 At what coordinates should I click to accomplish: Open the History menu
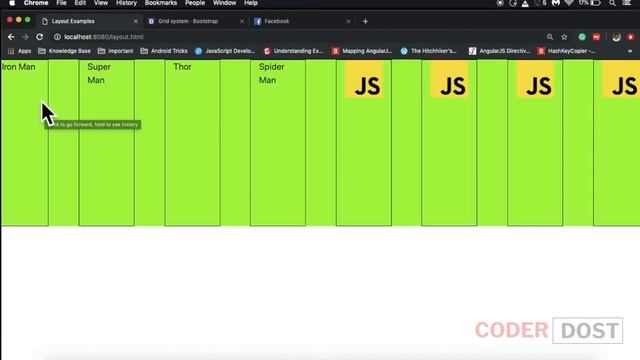click(x=127, y=3)
